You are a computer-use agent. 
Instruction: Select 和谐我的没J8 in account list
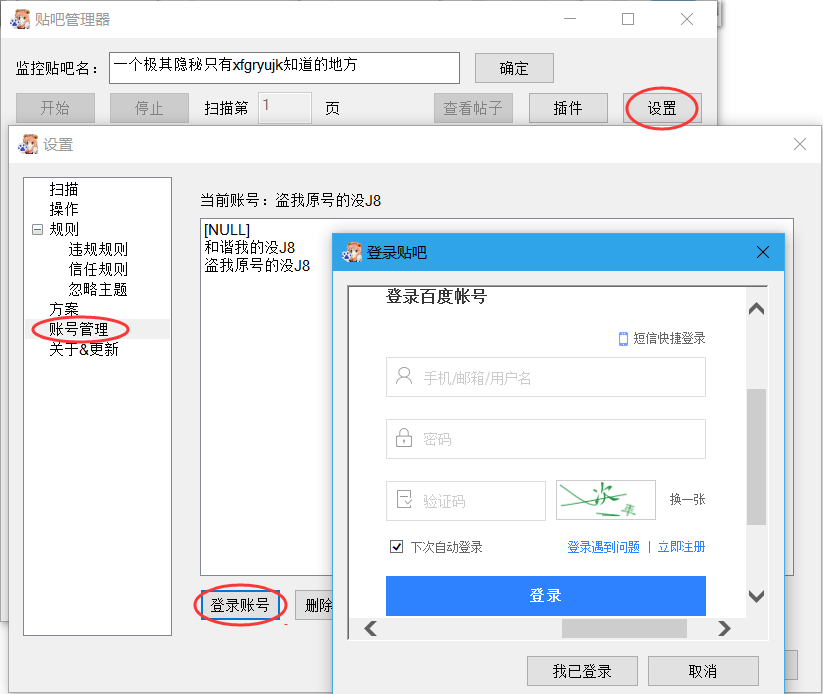250,247
